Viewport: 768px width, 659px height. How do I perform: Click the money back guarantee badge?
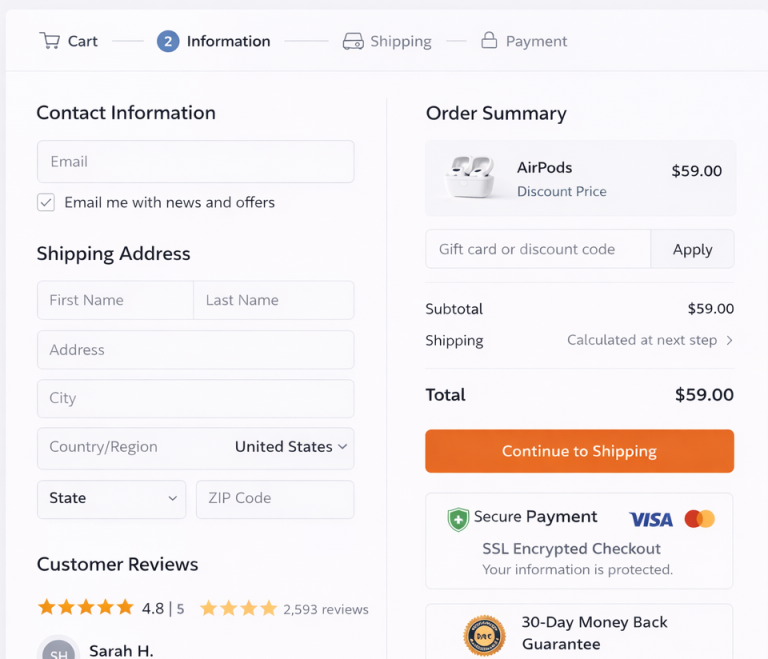[485, 634]
